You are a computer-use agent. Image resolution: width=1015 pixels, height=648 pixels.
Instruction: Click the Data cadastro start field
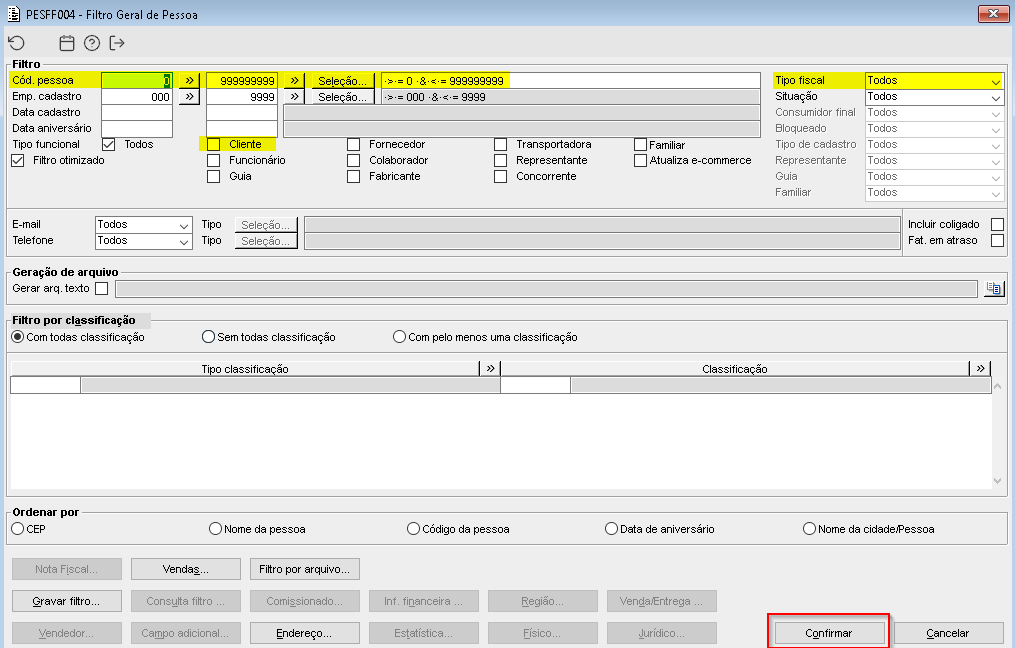coord(137,113)
